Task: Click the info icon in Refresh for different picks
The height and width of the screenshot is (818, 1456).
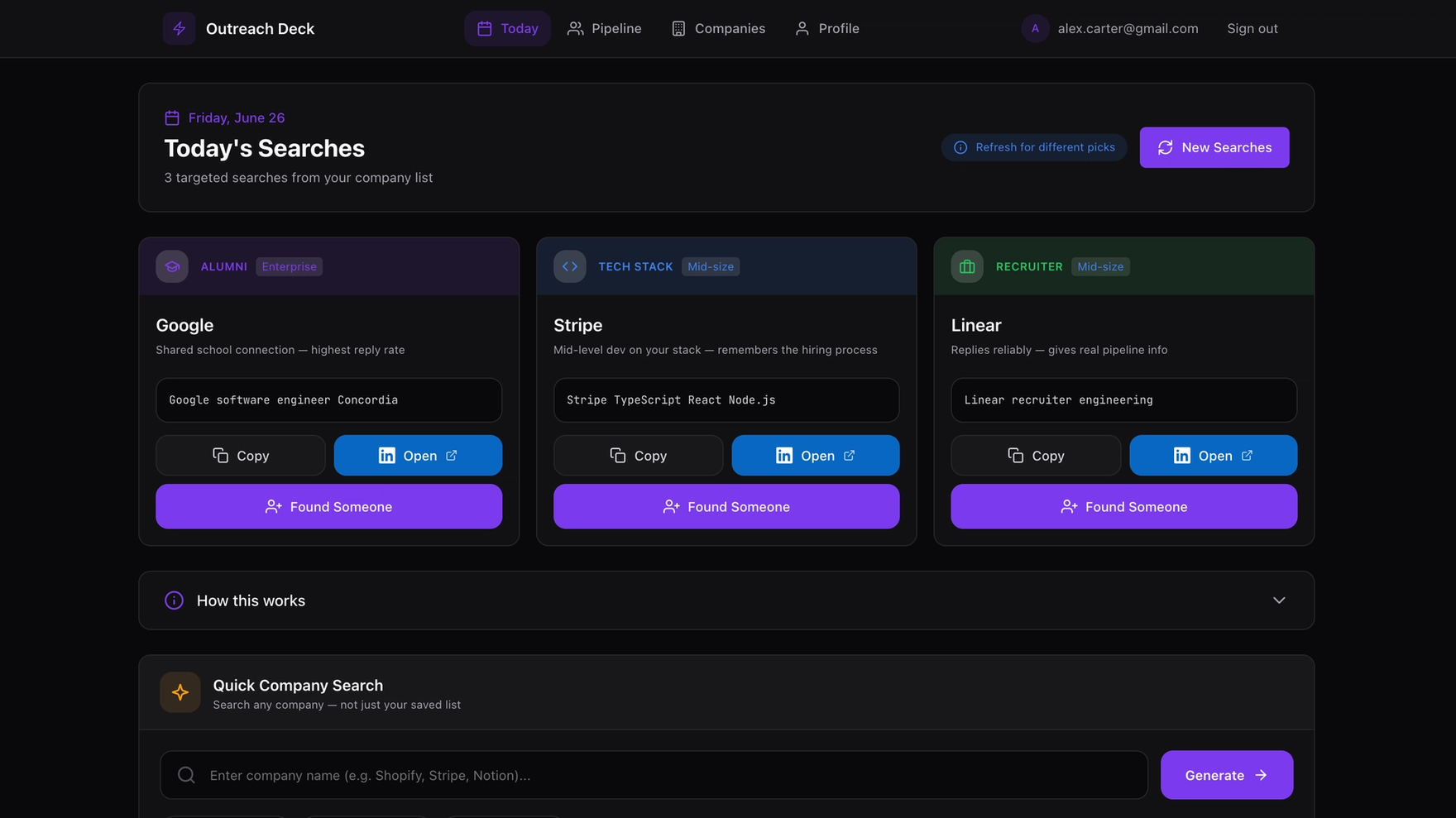Action: [x=960, y=147]
